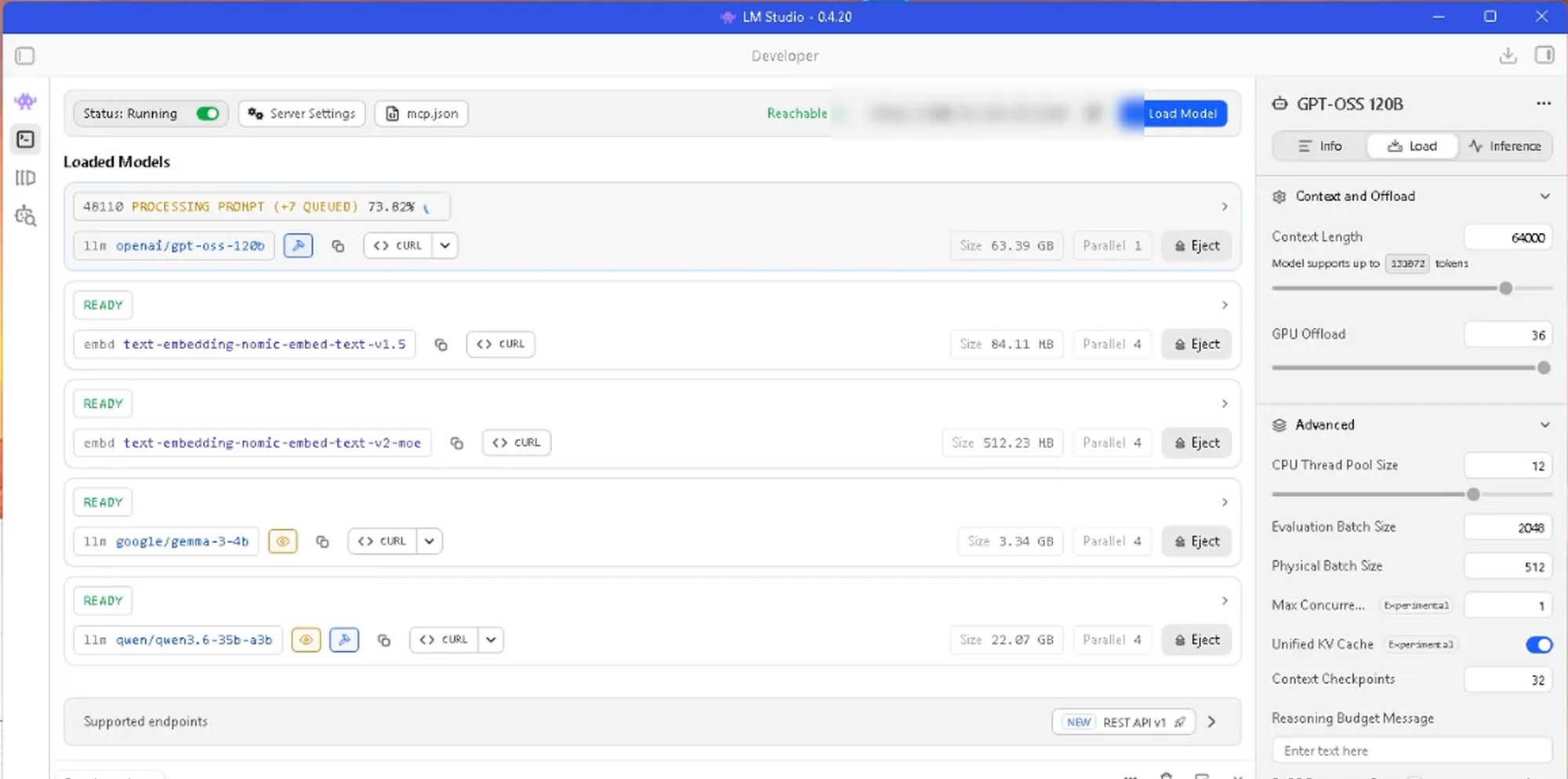This screenshot has width=1568, height=779.
Task: Click the Context and Offload gear icon
Action: pos(1279,196)
